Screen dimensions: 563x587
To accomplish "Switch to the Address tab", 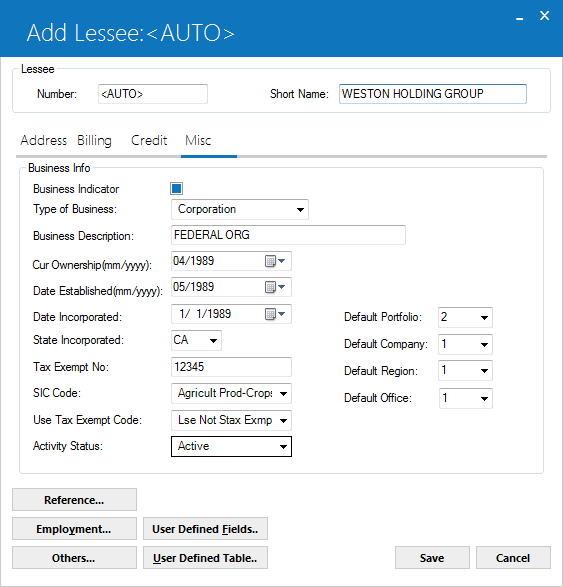I will click(x=43, y=140).
